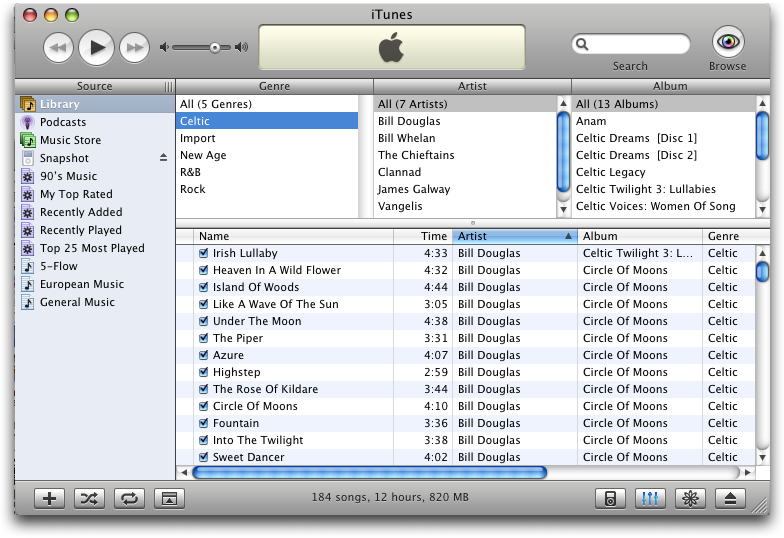Click the Play button
The height and width of the screenshot is (538, 784).
coord(96,48)
